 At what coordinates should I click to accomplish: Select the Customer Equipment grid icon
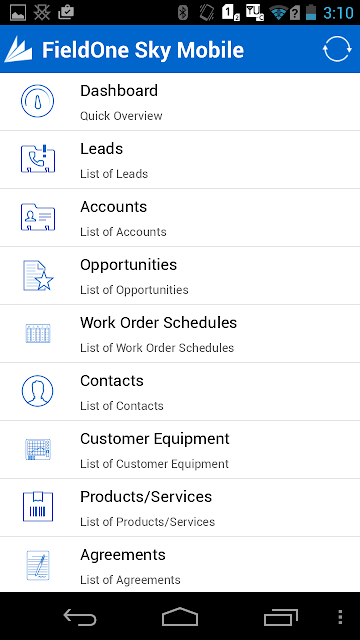coord(38,449)
